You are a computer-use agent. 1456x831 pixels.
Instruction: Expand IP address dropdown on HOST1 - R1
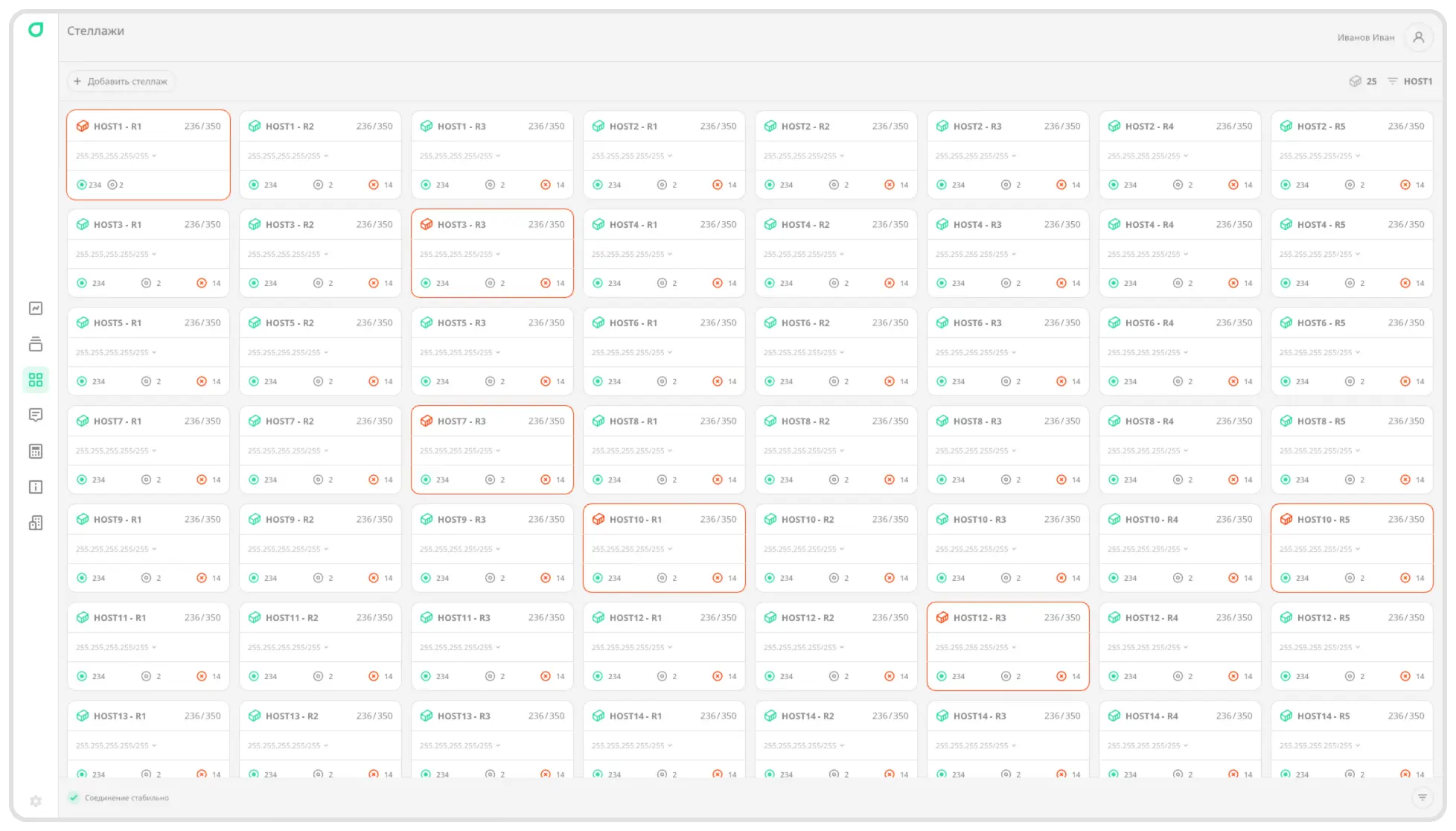click(154, 156)
